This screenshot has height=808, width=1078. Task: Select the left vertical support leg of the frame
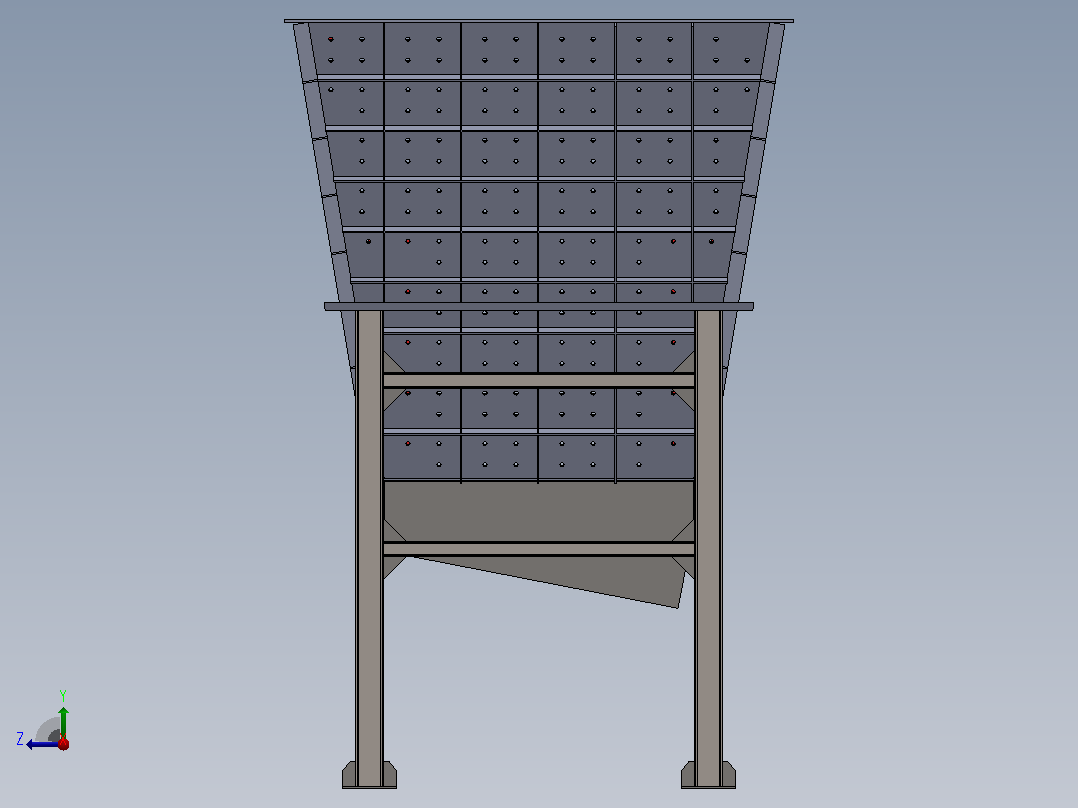370,548
